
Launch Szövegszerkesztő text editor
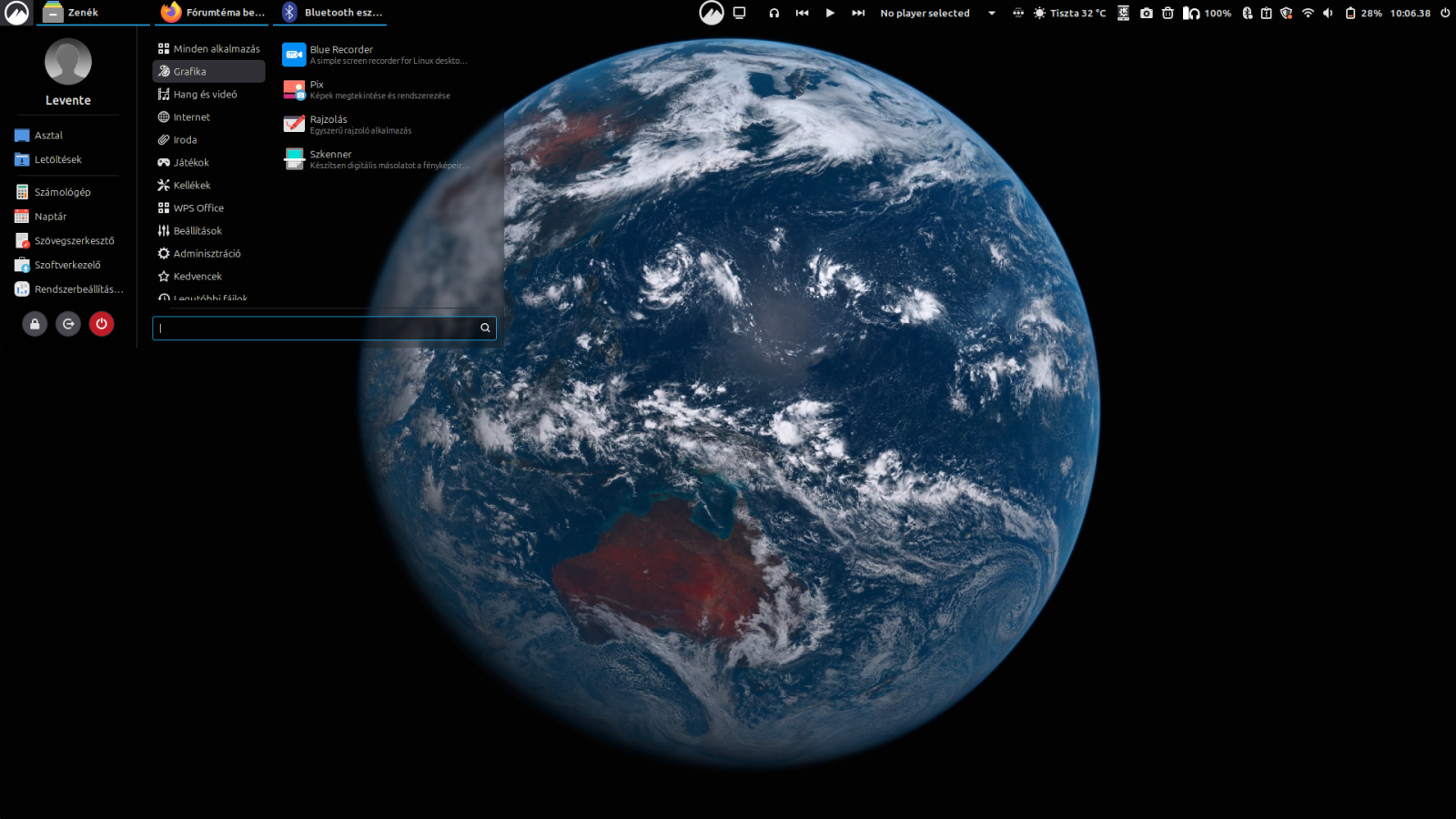click(66, 241)
